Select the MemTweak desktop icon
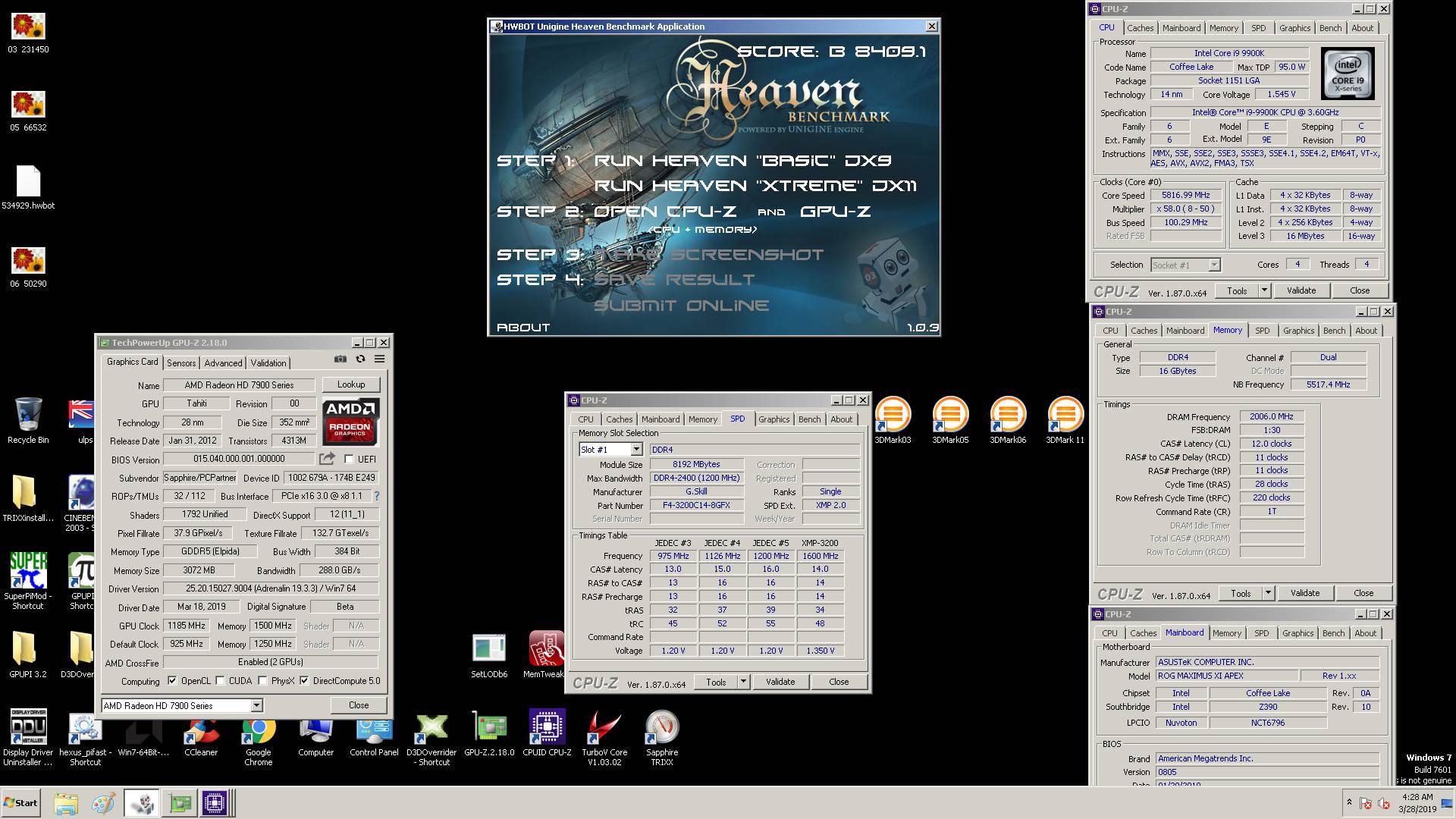 (x=546, y=654)
